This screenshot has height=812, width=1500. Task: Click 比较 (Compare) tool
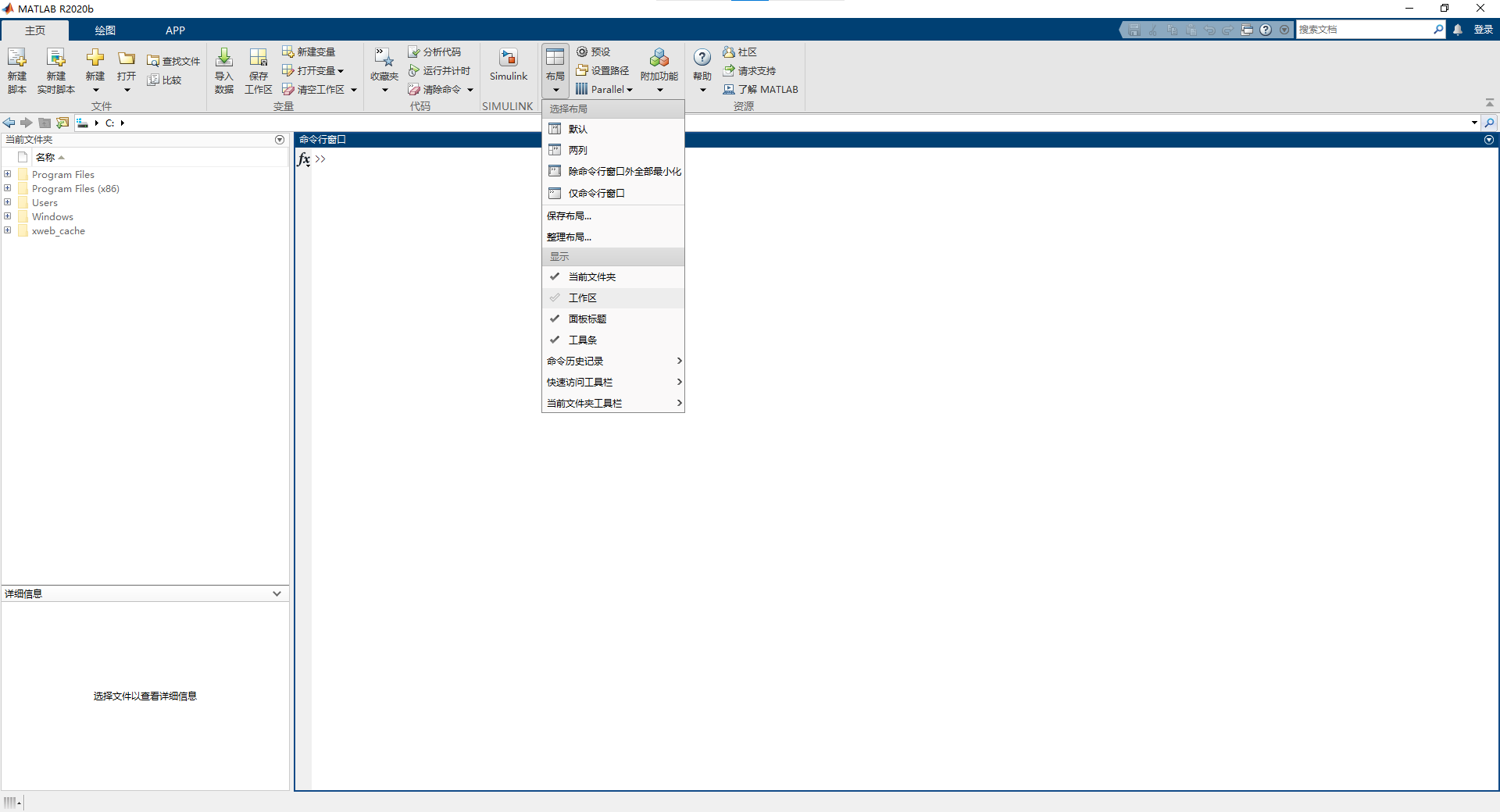pos(165,80)
